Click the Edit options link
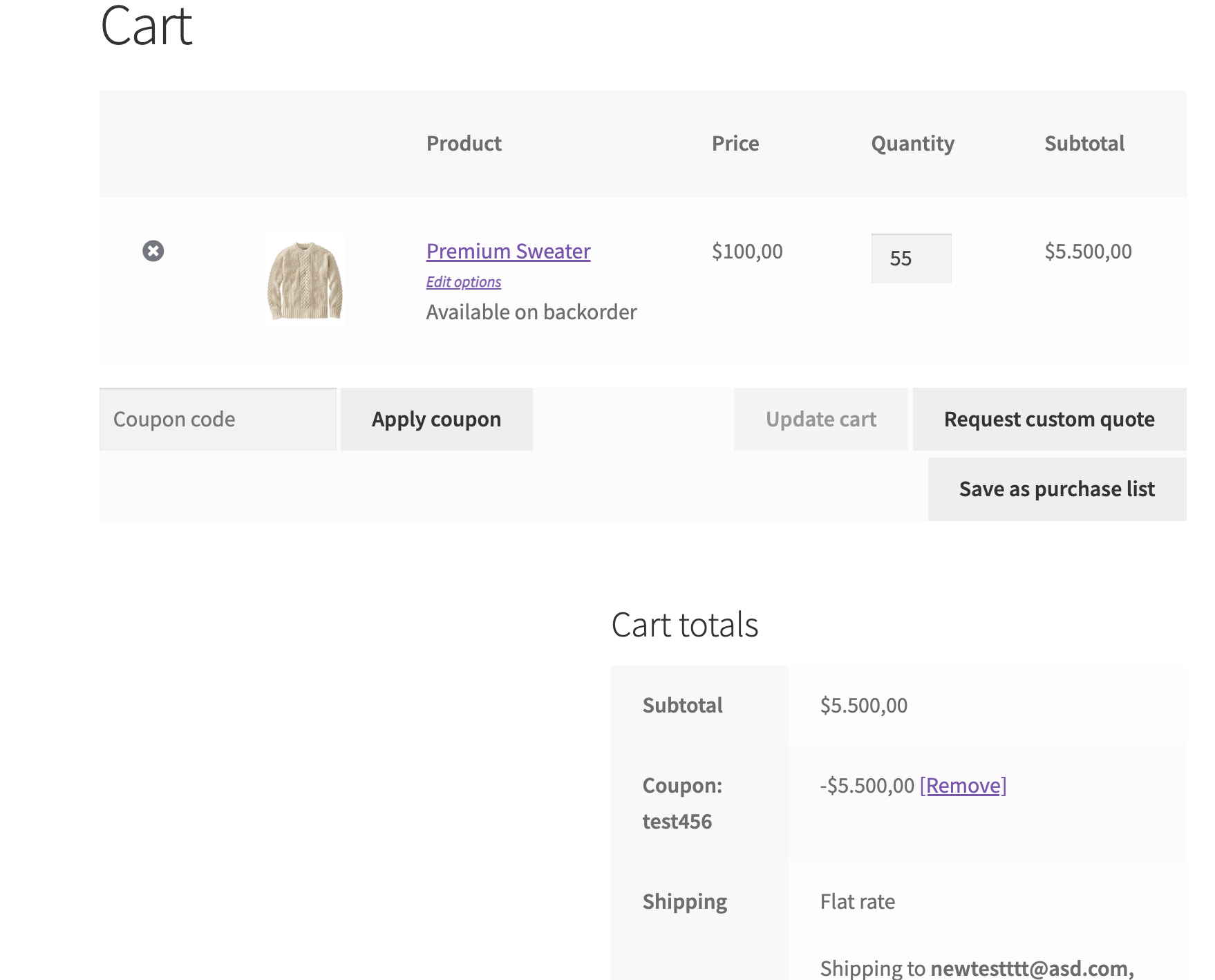The height and width of the screenshot is (980, 1215). pyautogui.click(x=463, y=282)
